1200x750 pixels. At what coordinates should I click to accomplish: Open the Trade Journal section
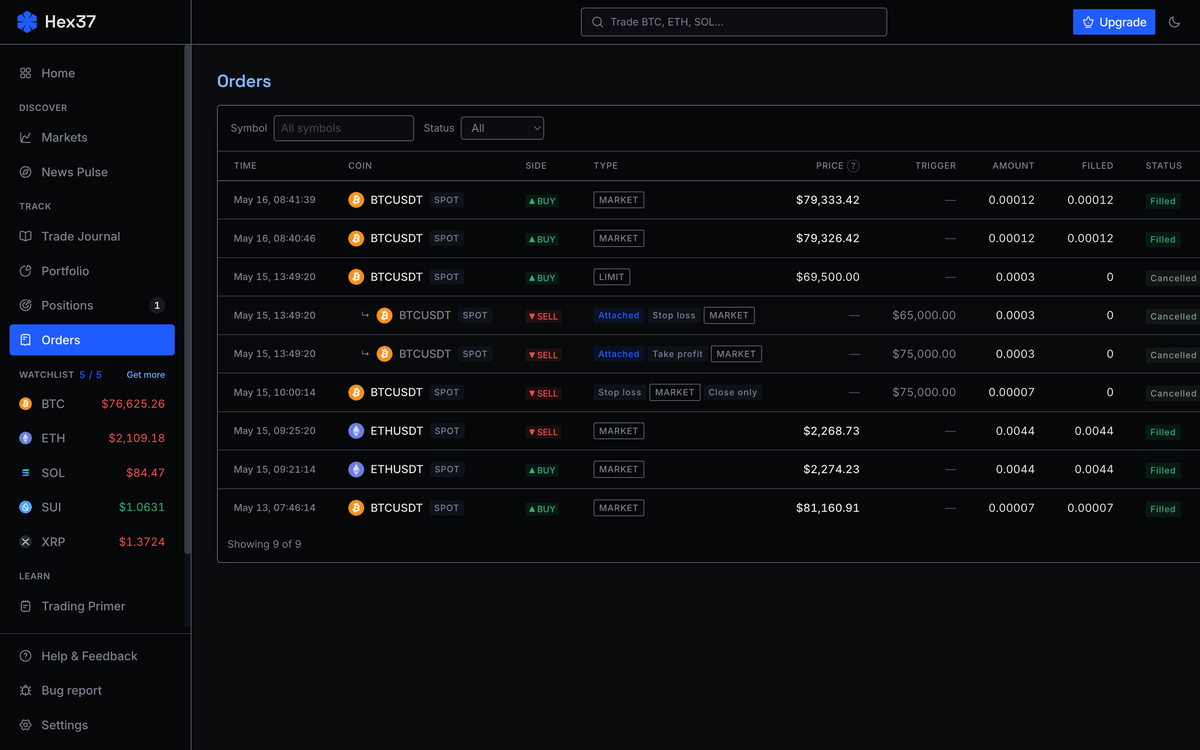(92, 236)
